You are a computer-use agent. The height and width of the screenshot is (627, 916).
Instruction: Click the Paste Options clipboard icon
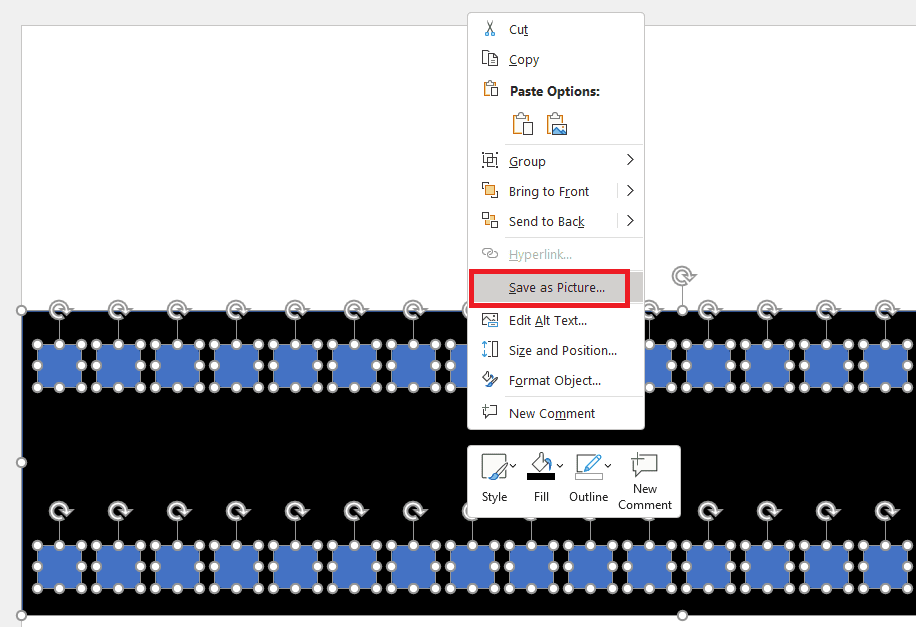[x=490, y=89]
